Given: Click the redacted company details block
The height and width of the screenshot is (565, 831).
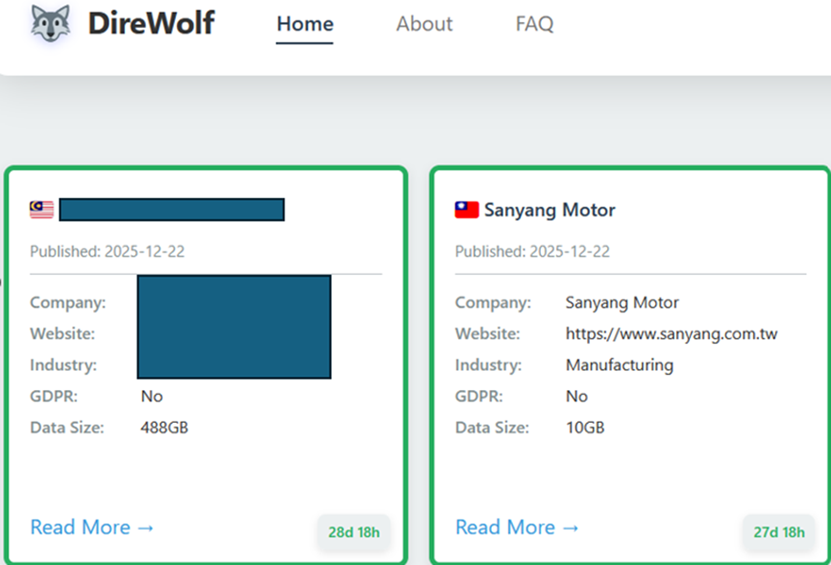Looking at the screenshot, I should coord(234,327).
